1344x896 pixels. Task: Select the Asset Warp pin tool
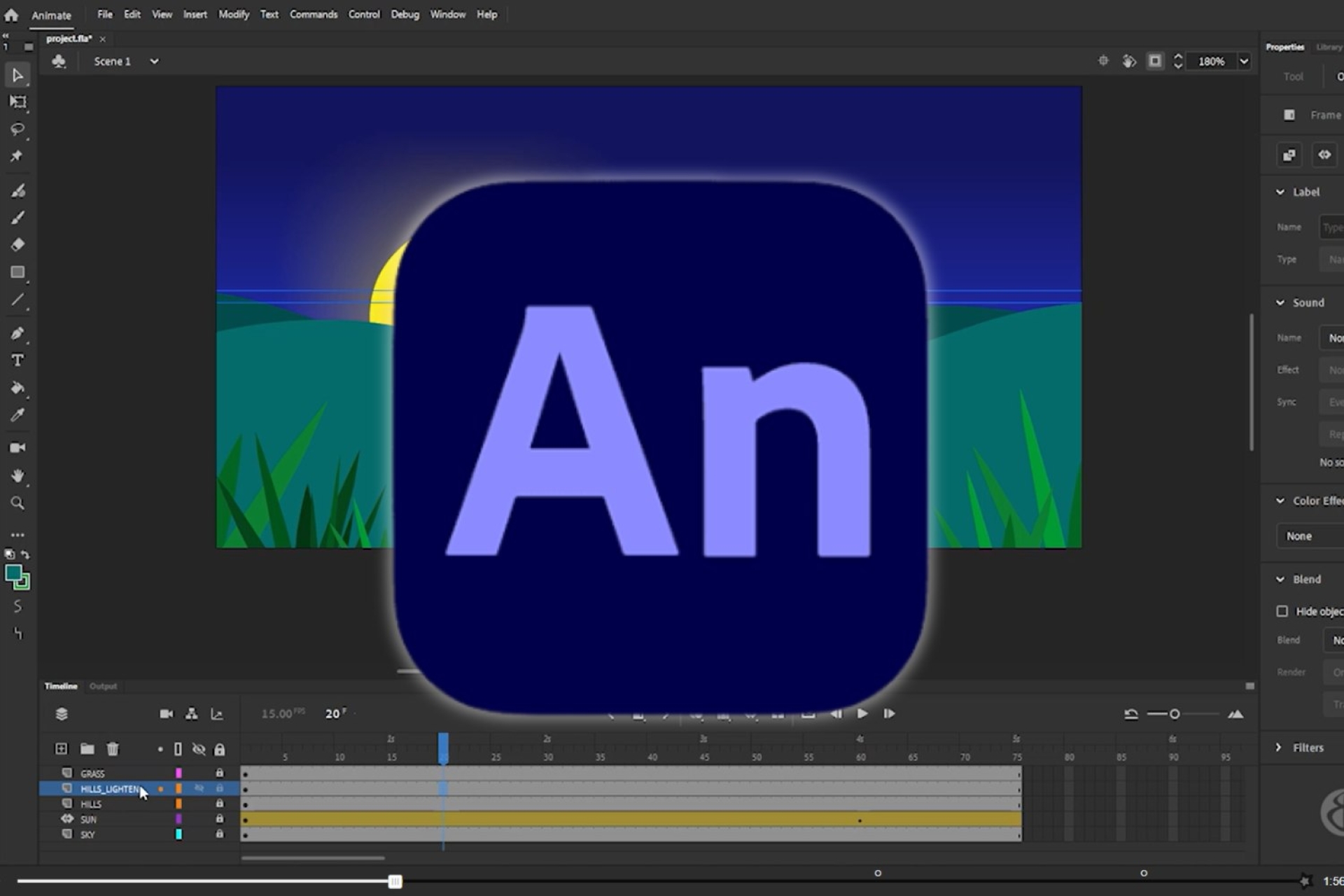(17, 156)
